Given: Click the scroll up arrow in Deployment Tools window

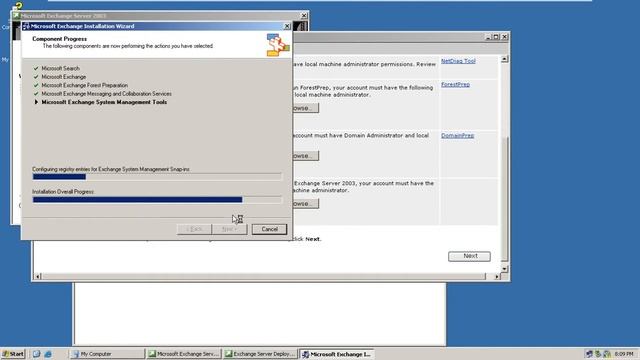Looking at the screenshot, I should [x=504, y=59].
